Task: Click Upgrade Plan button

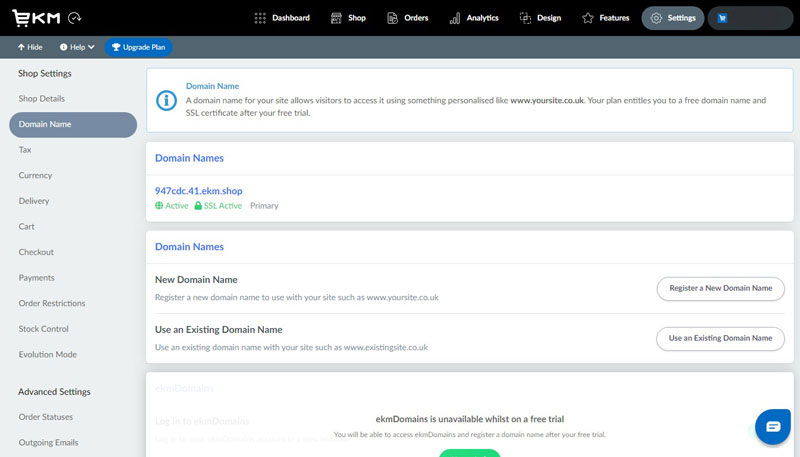Action: coord(139,47)
